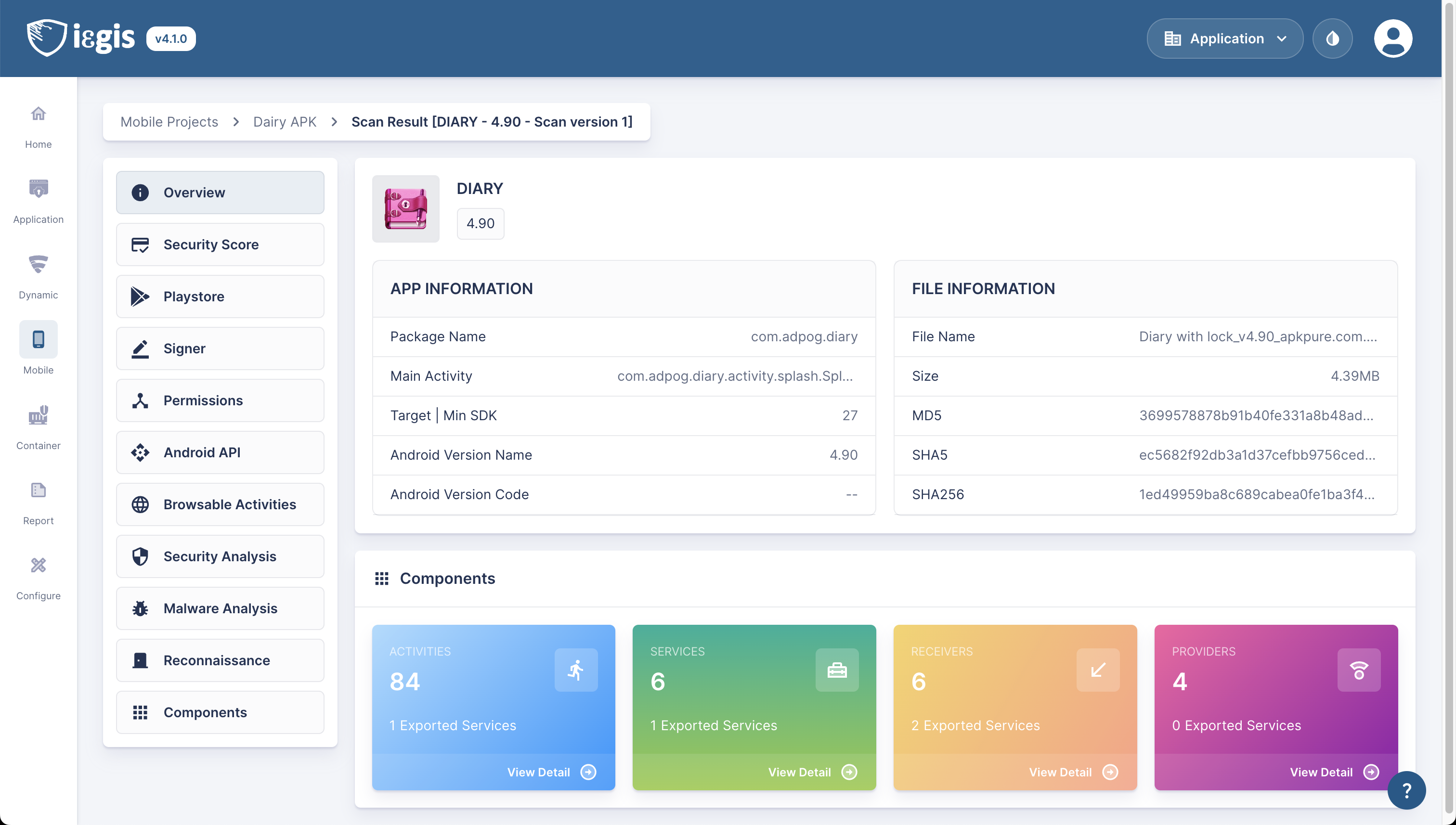Open the Home sidebar icon
The image size is (1456, 825).
coord(38,115)
